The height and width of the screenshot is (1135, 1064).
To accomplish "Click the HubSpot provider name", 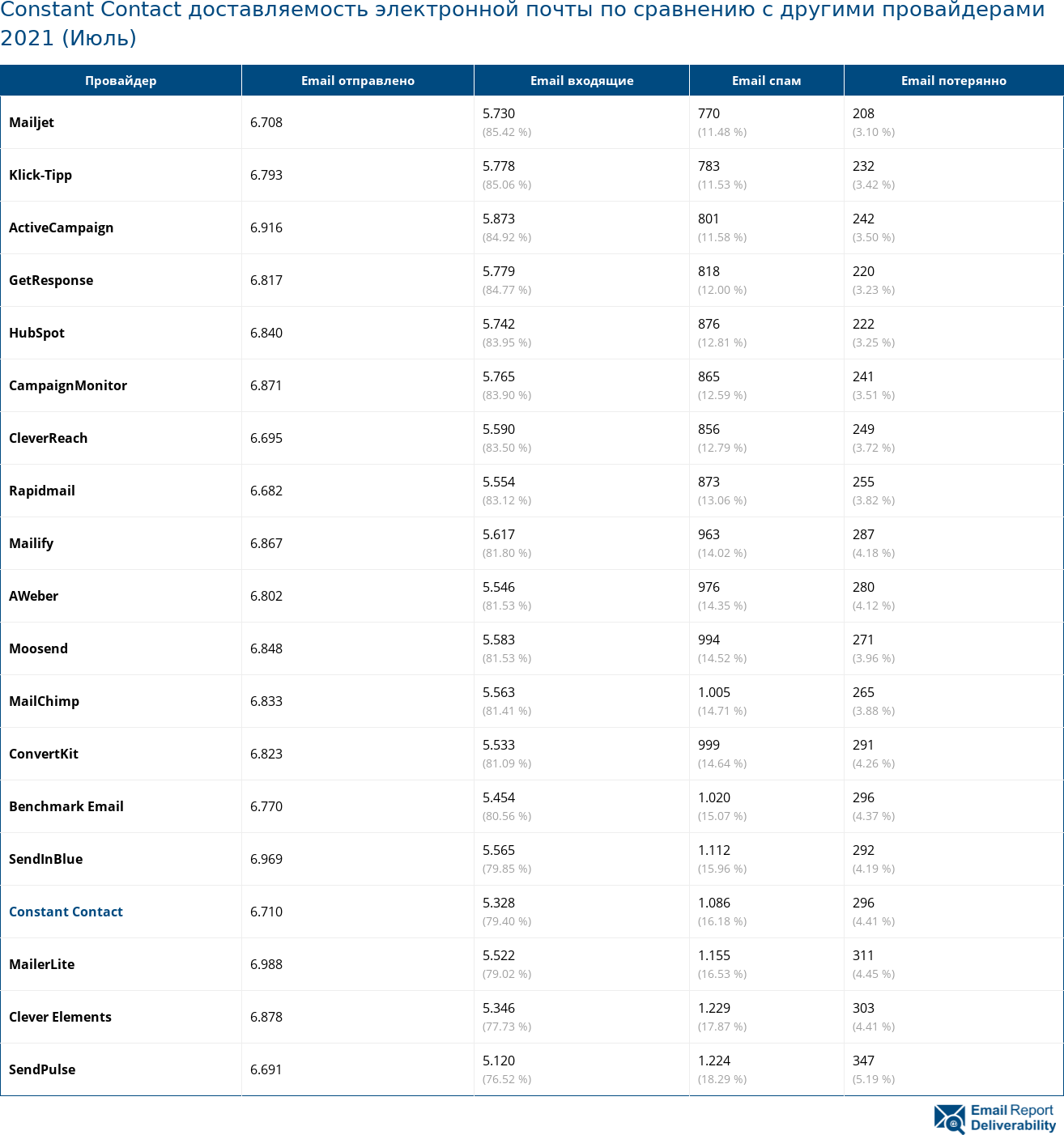I will coord(37,333).
